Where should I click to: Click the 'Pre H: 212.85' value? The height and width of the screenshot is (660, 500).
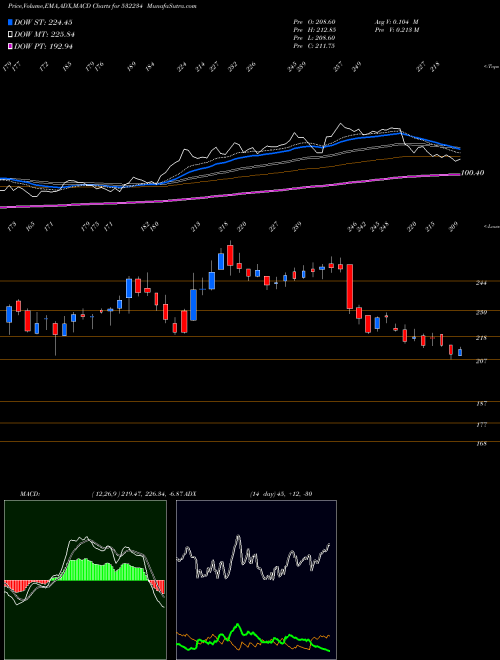pos(314,30)
